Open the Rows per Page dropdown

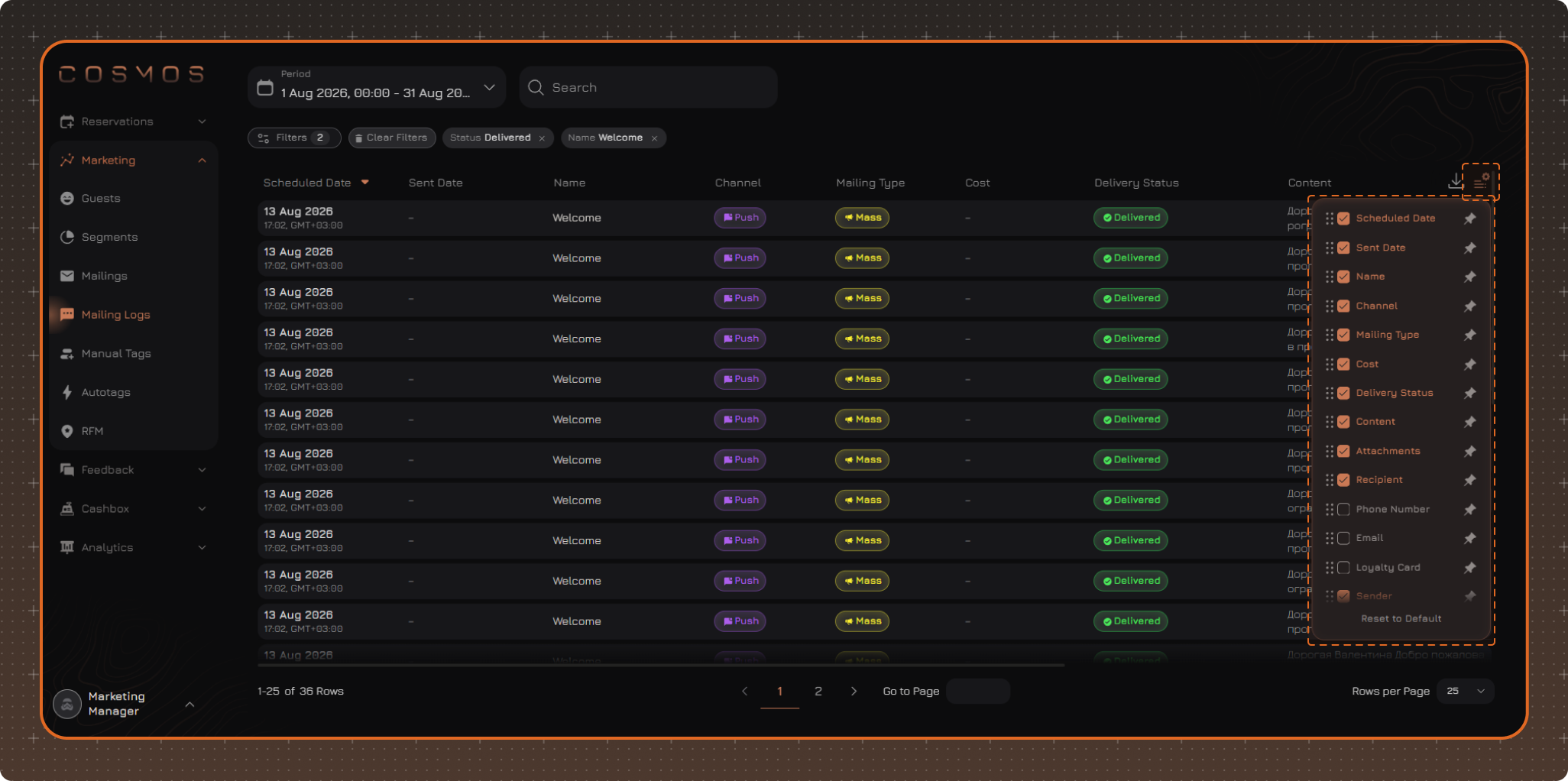(1466, 691)
